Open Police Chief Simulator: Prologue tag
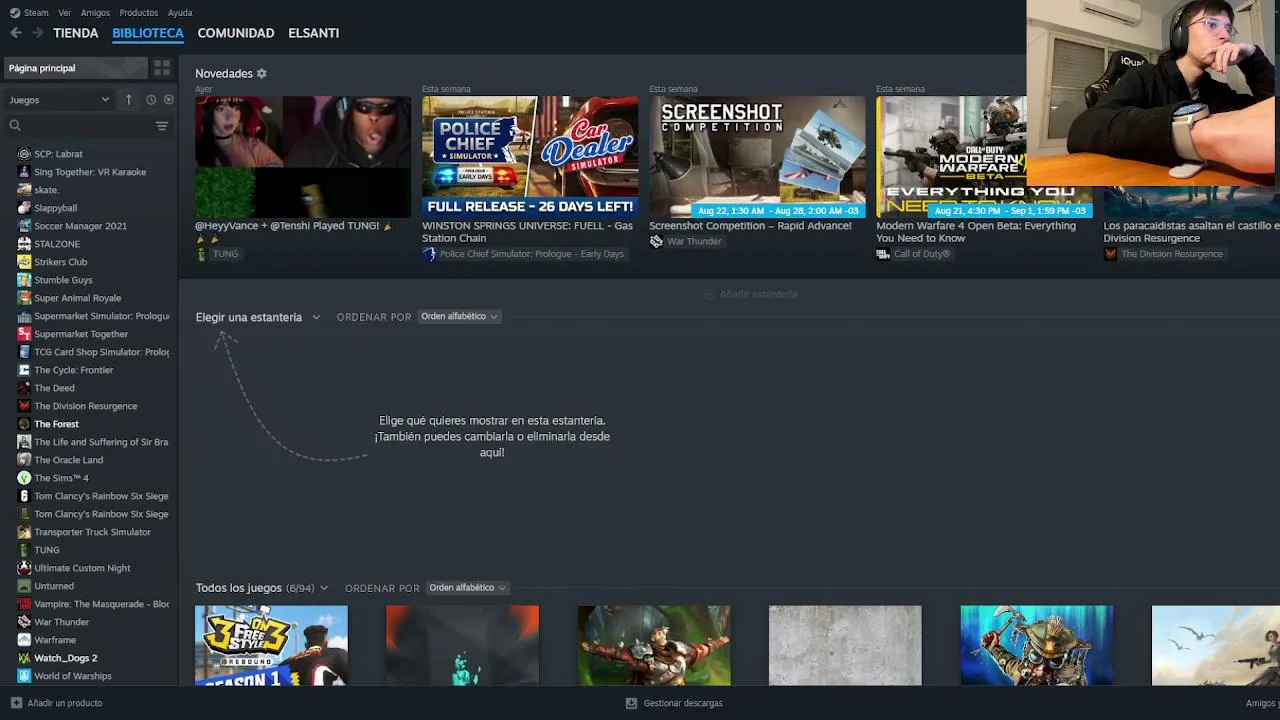The width and height of the screenshot is (1280, 720). [x=532, y=254]
